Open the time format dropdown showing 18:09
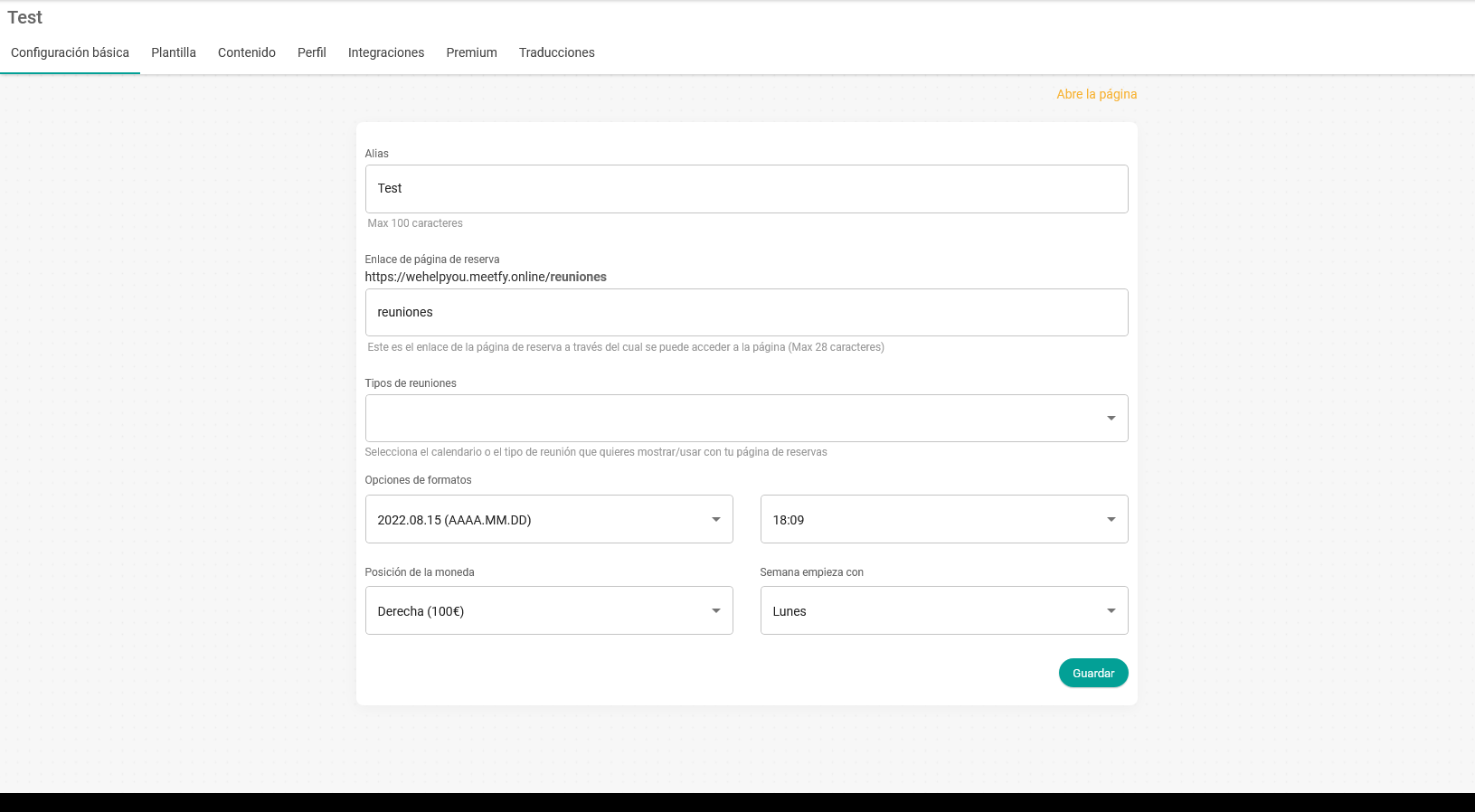 [944, 519]
